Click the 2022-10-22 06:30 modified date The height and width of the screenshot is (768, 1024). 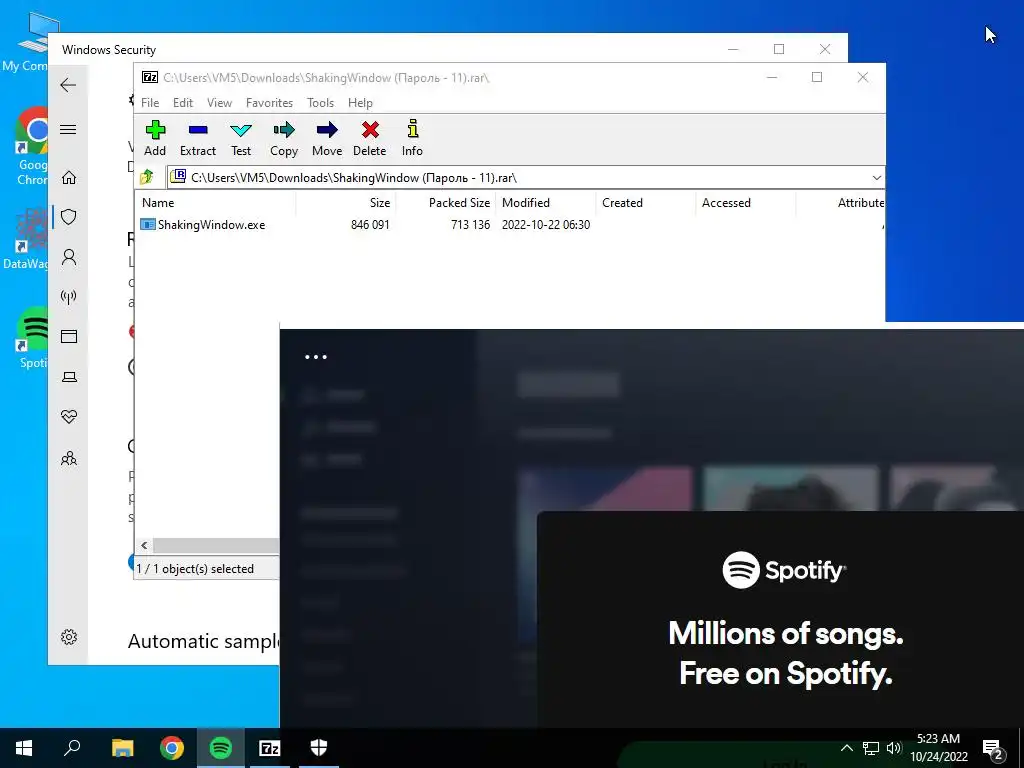click(x=546, y=225)
